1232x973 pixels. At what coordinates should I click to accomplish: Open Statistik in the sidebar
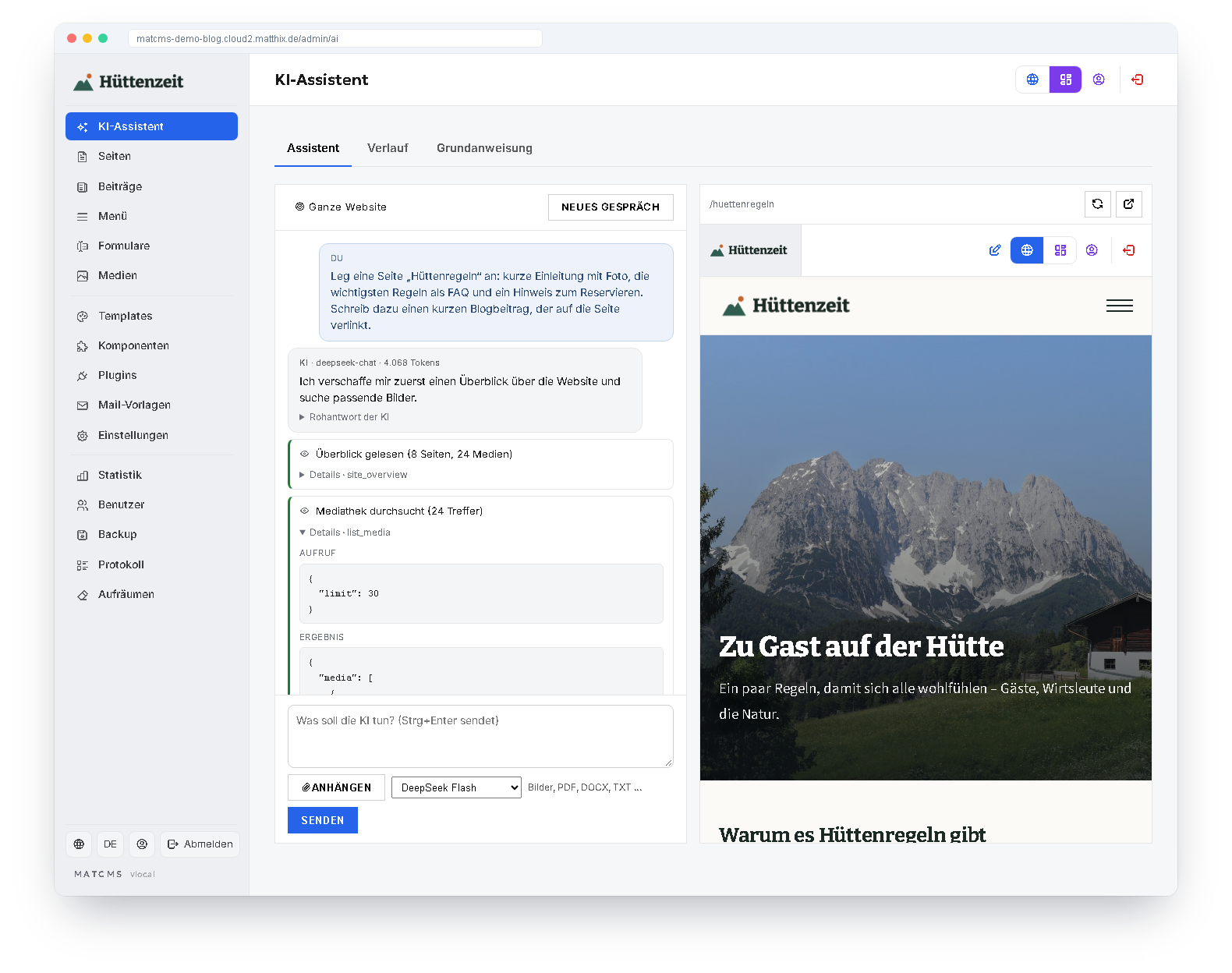[151, 476]
